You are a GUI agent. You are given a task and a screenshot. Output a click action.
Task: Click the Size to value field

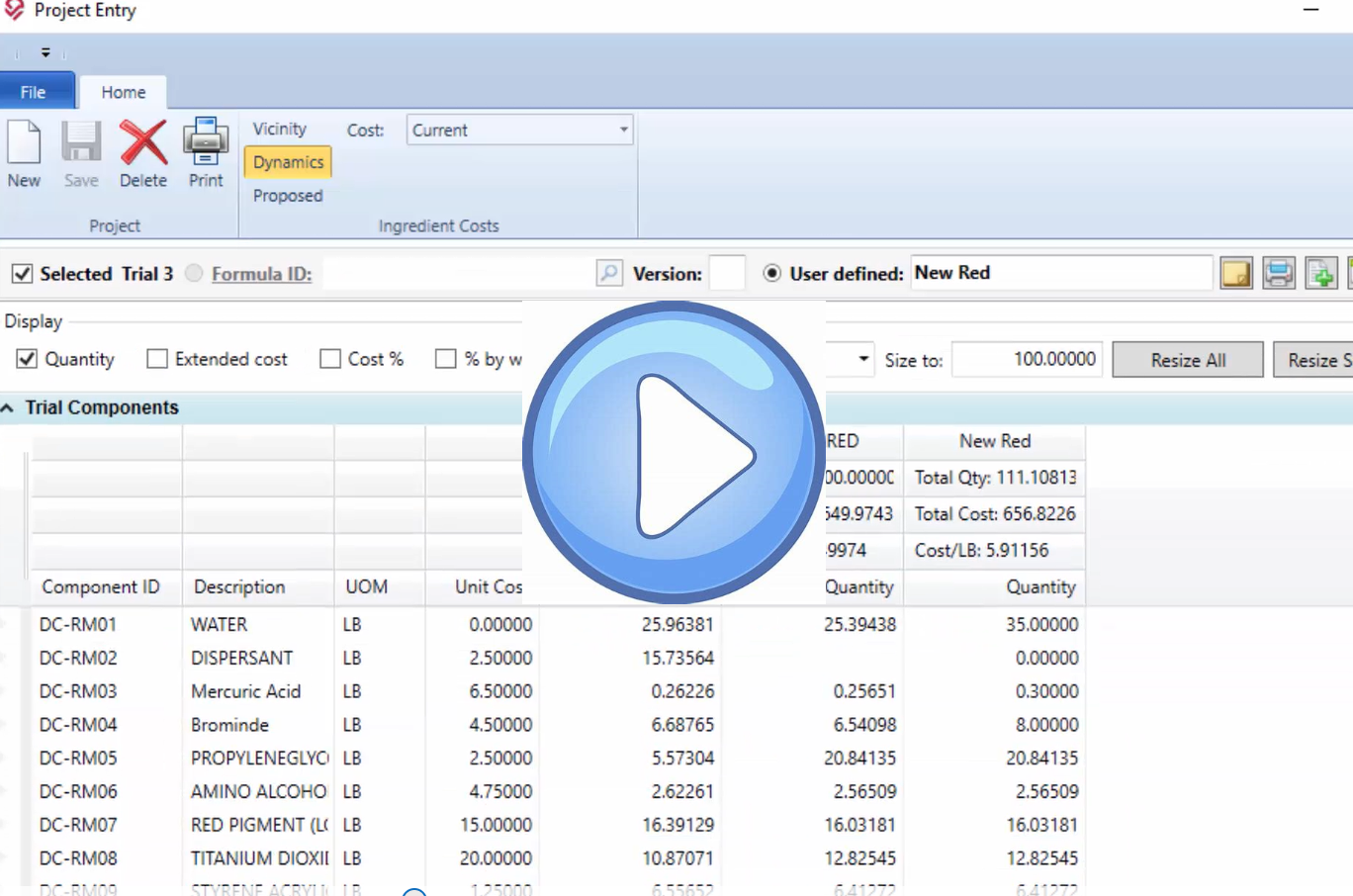[1027, 359]
